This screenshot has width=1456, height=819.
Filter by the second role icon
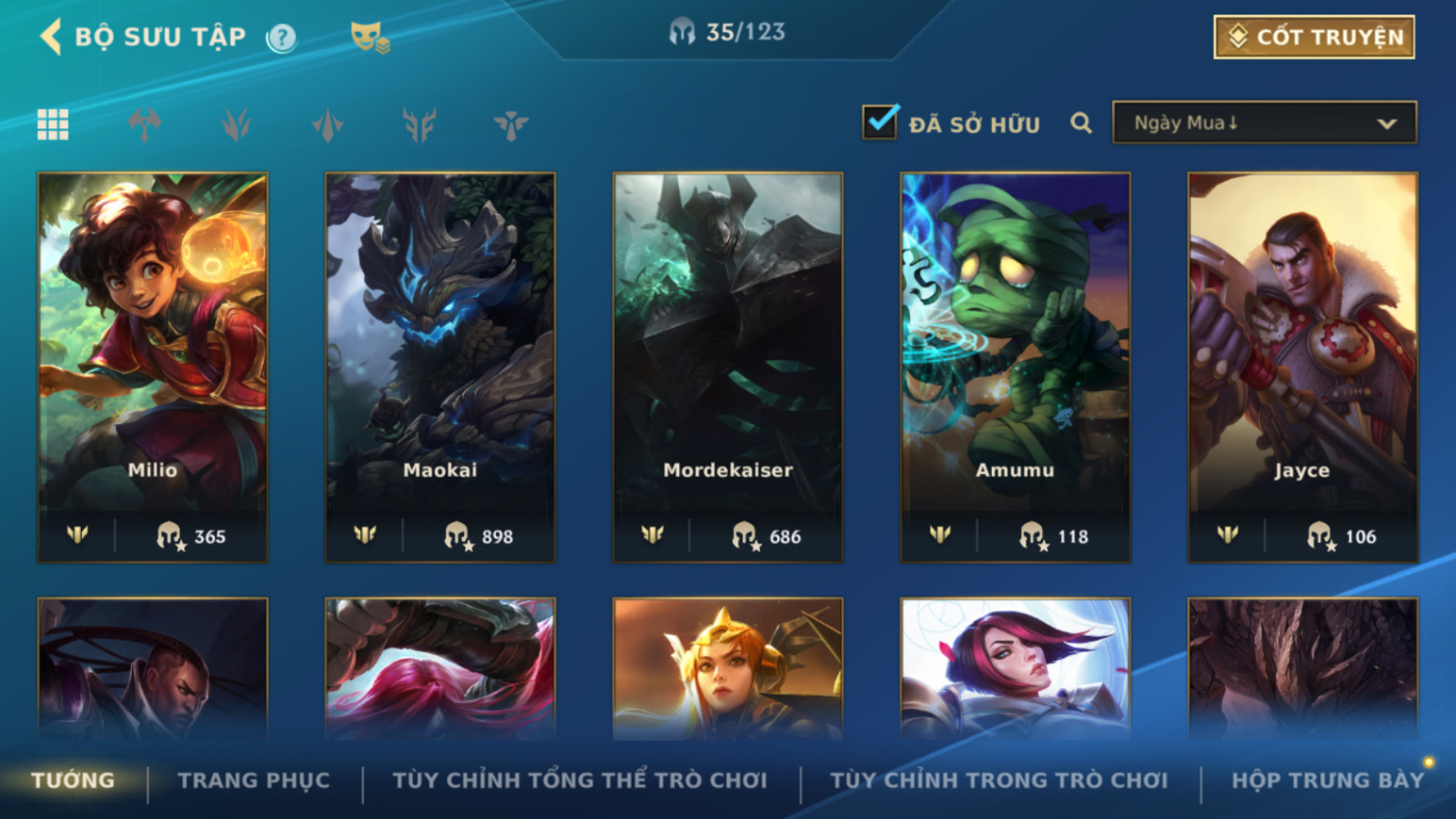236,124
